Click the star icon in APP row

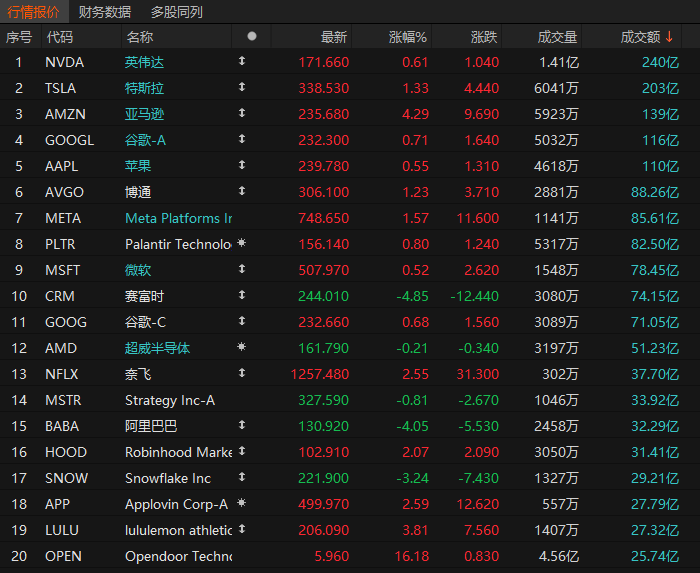pos(242,503)
